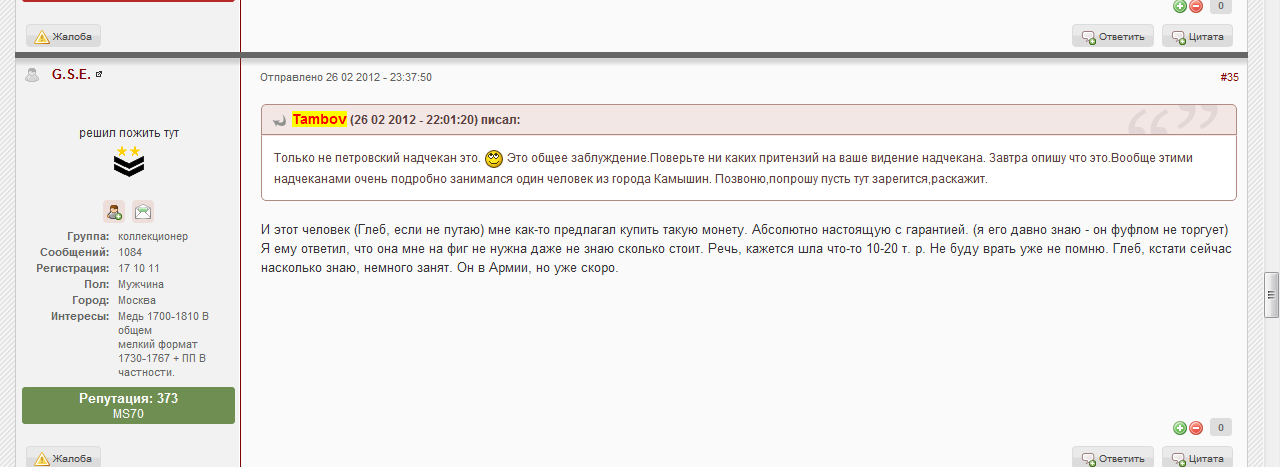Click the grey user status icon beside G.S.E.
1280x467 pixels.
coord(32,75)
